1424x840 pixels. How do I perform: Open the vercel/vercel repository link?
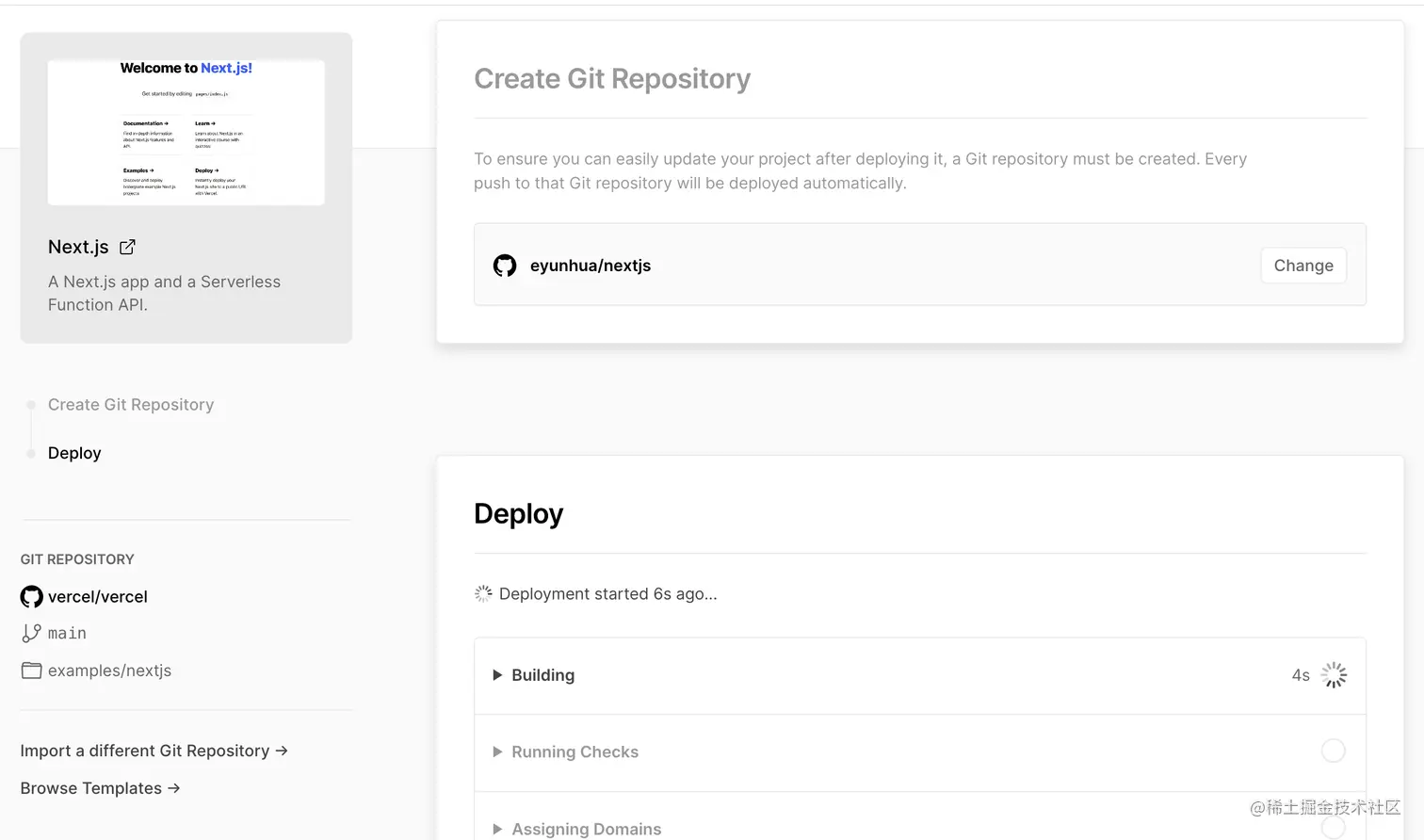pos(98,596)
